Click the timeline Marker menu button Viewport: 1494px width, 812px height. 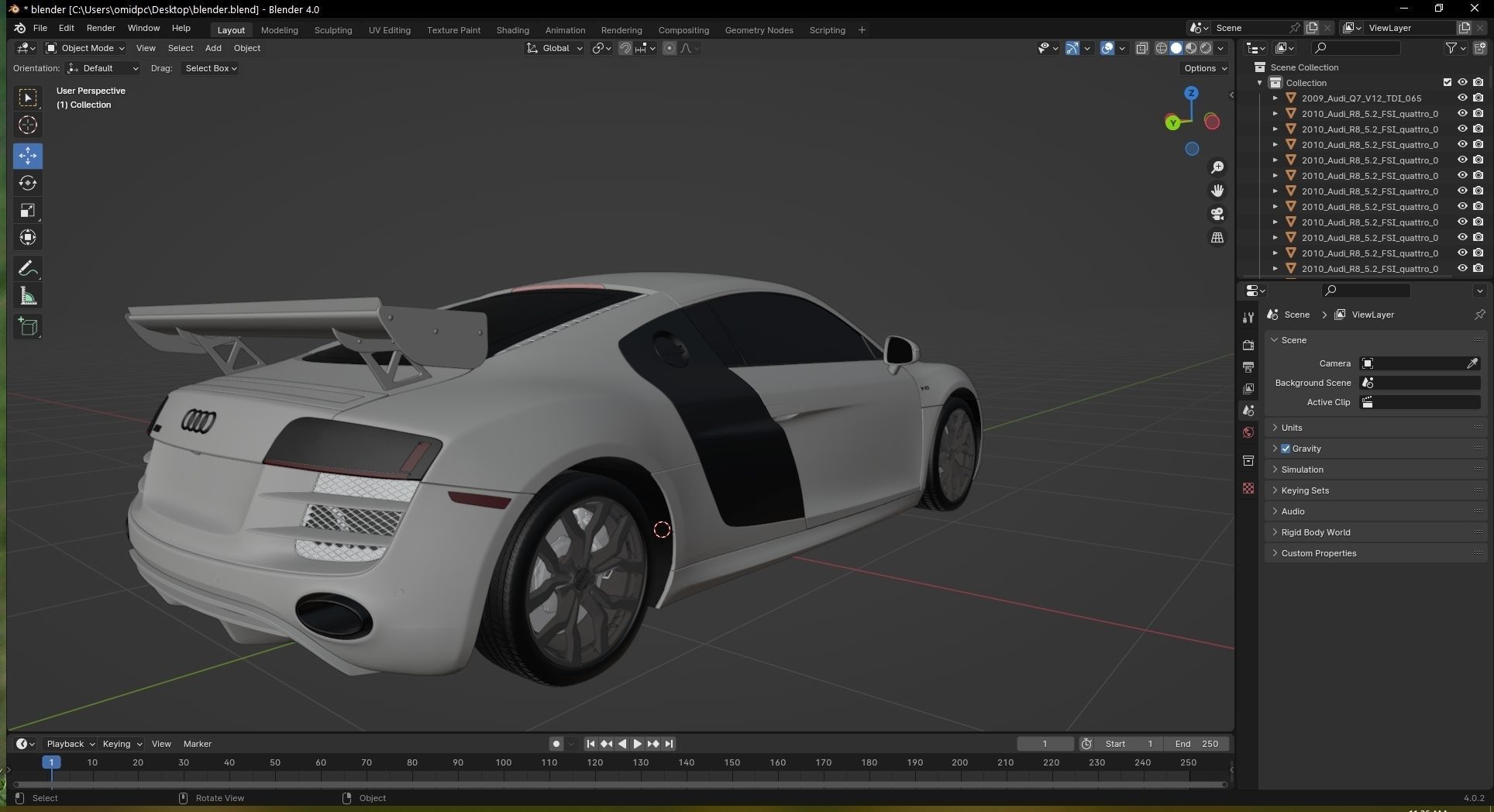tap(198, 744)
